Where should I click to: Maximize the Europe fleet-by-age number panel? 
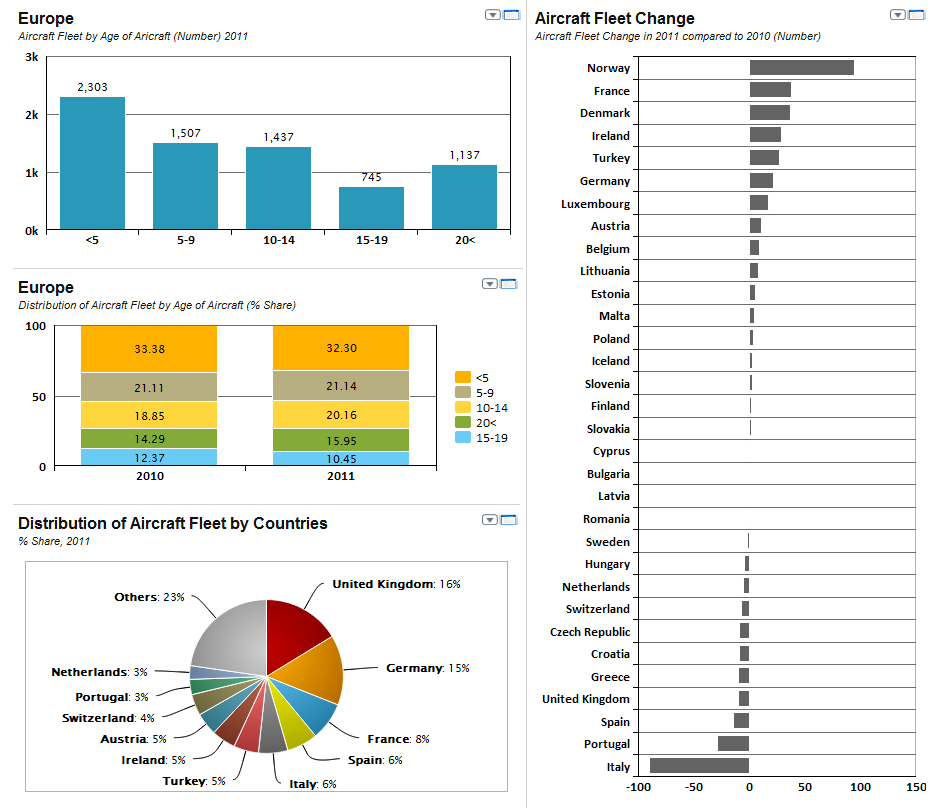point(511,15)
